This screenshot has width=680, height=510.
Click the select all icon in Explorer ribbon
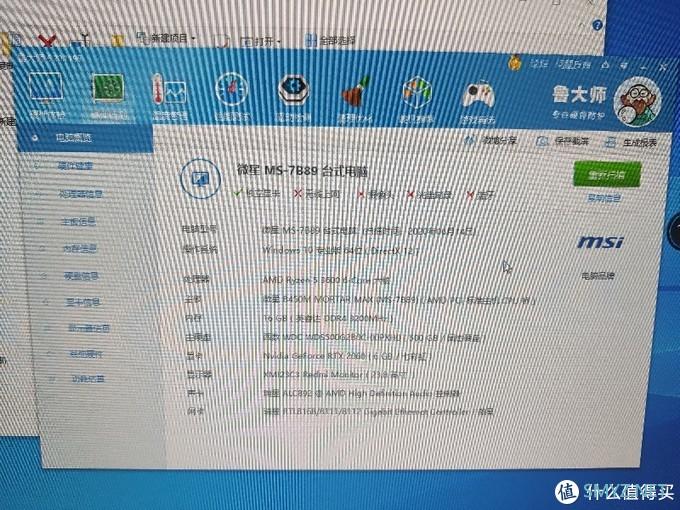(311, 41)
